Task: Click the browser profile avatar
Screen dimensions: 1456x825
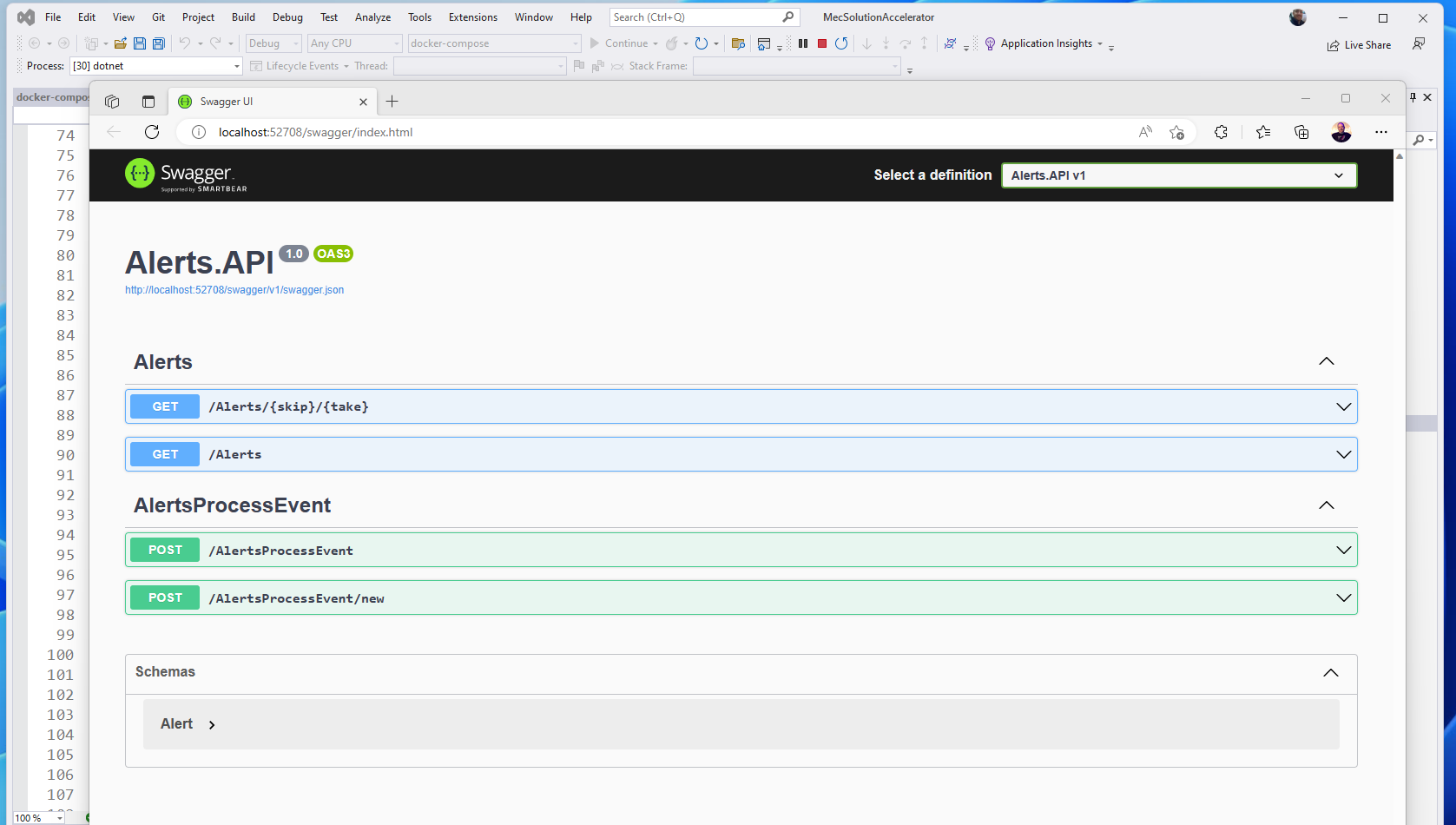Action: [1341, 132]
